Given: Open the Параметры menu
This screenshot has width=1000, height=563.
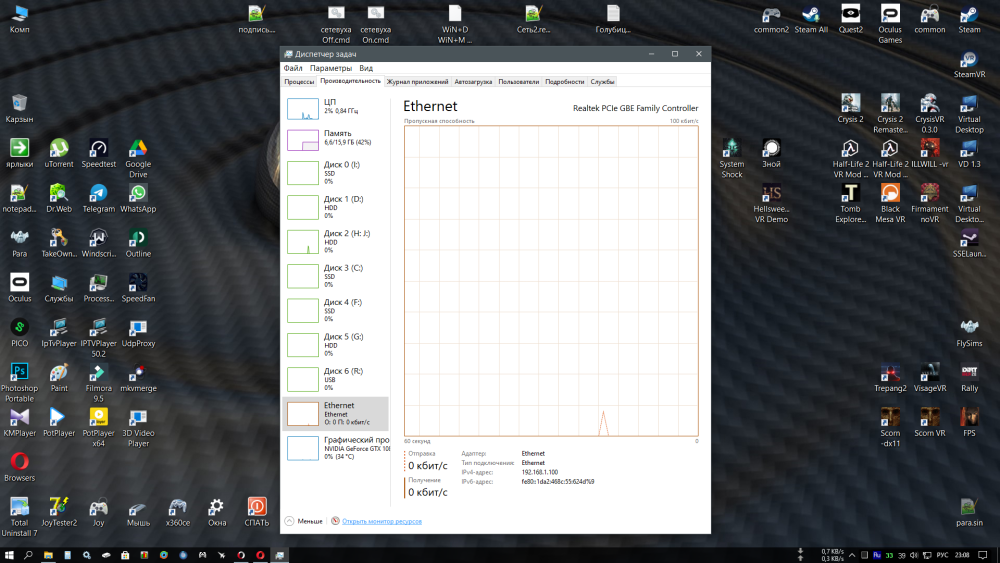Looking at the screenshot, I should (x=330, y=68).
